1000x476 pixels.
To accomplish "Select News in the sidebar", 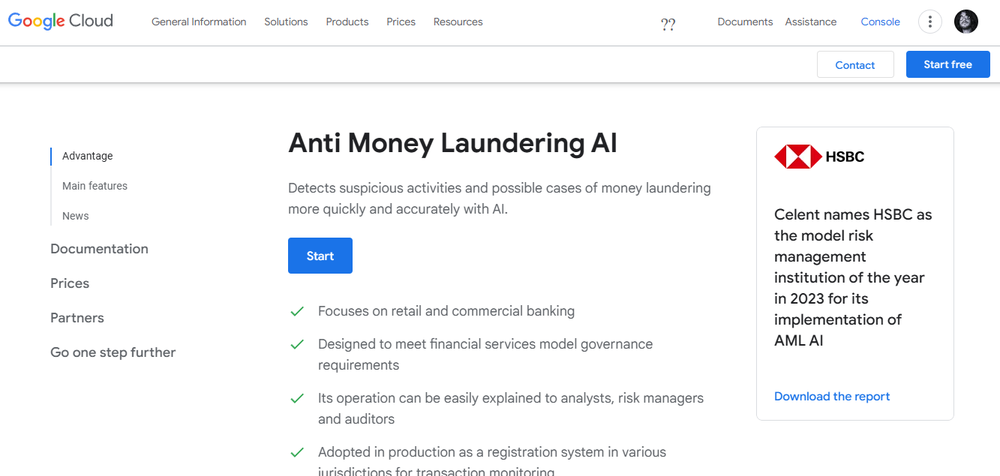I will pyautogui.click(x=75, y=216).
